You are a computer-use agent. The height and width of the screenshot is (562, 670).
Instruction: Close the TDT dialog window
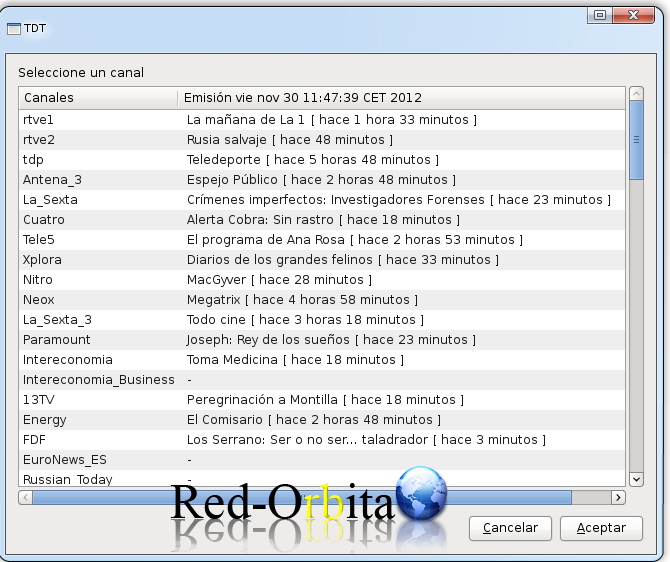pos(633,15)
